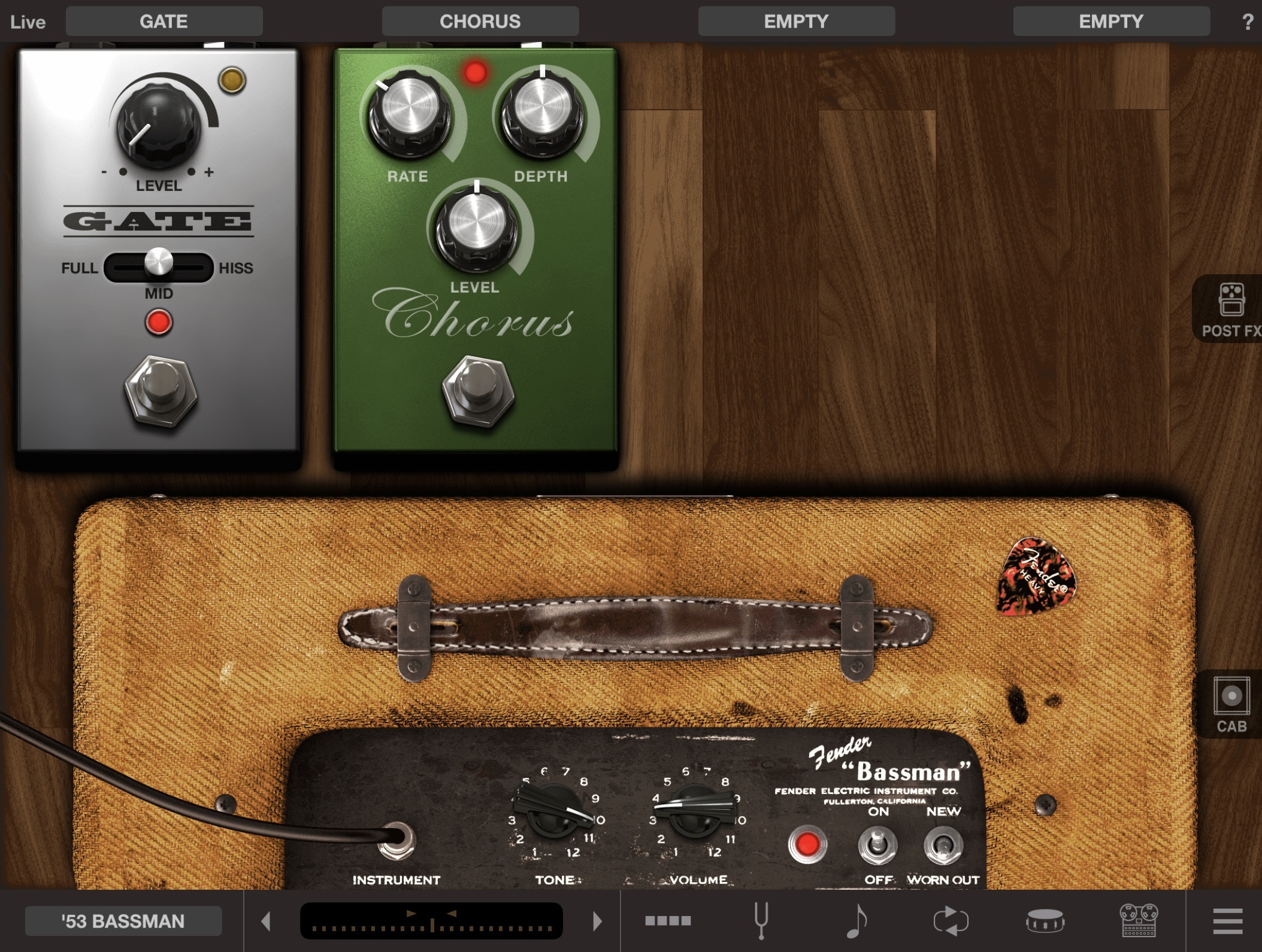
Task: Click the input level meter display
Action: coord(431,921)
